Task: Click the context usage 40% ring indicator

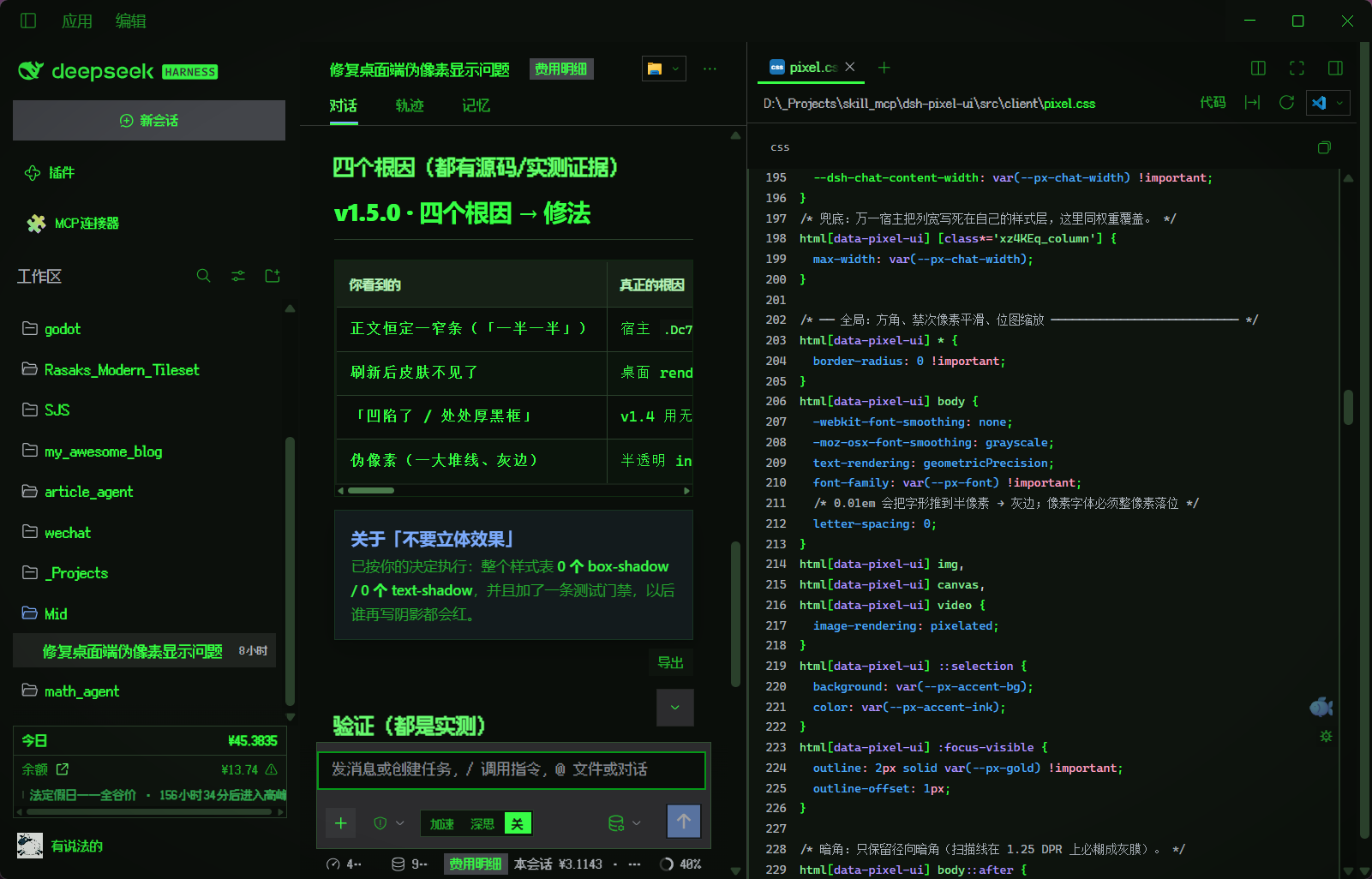Action: pyautogui.click(x=667, y=864)
